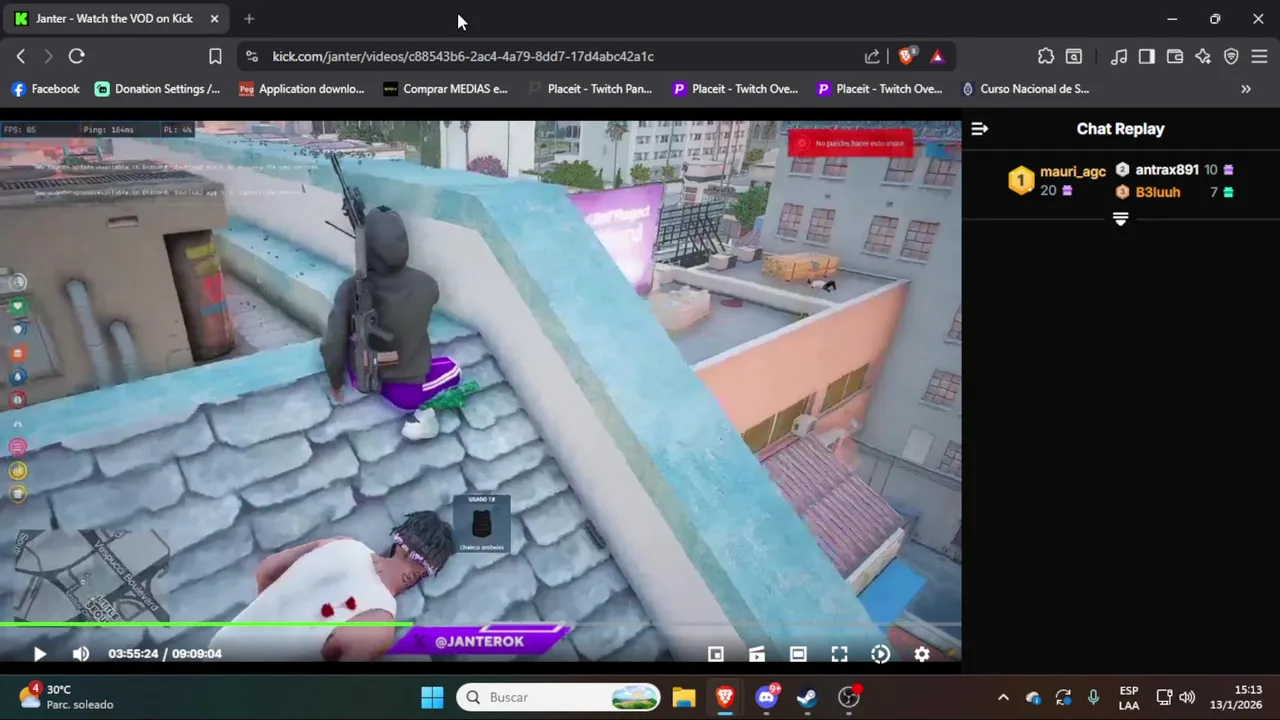Play the Kick VOD video
Viewport: 1280px width, 720px height.
pyautogui.click(x=40, y=654)
